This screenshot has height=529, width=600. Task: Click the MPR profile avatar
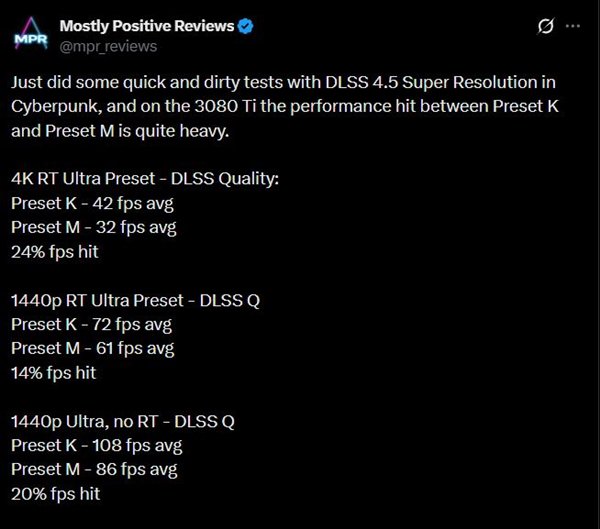tap(29, 36)
